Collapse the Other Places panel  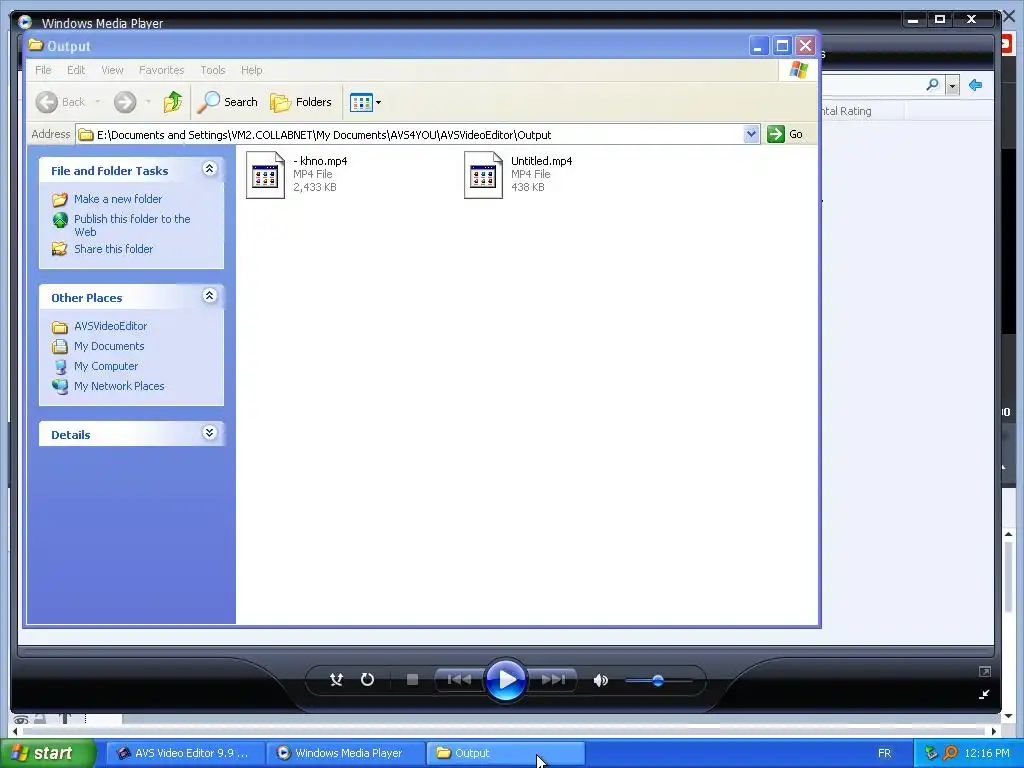[x=209, y=296]
